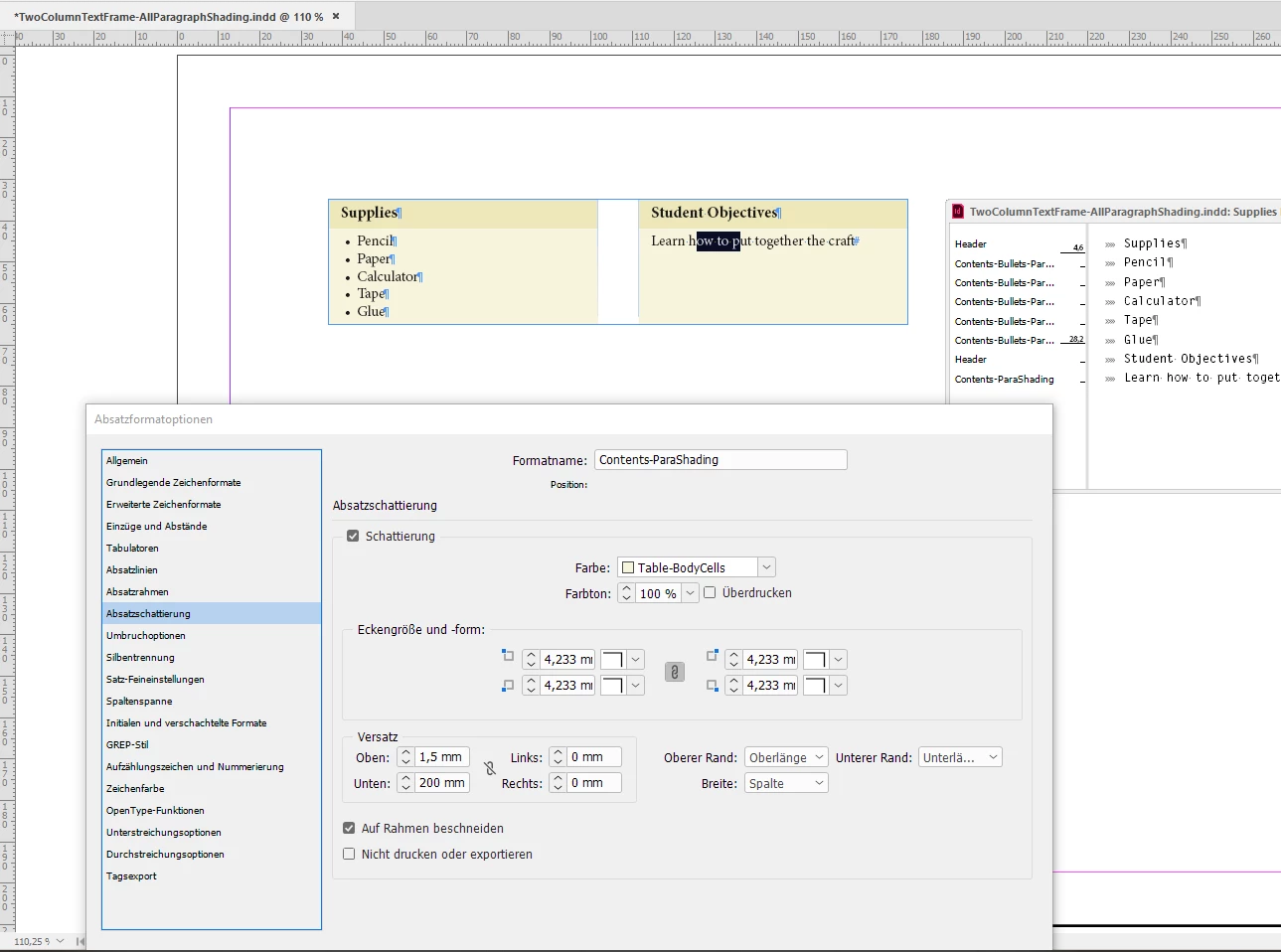Click the chain link corner-lock icon
Viewport: 1281px width, 952px height.
[675, 673]
